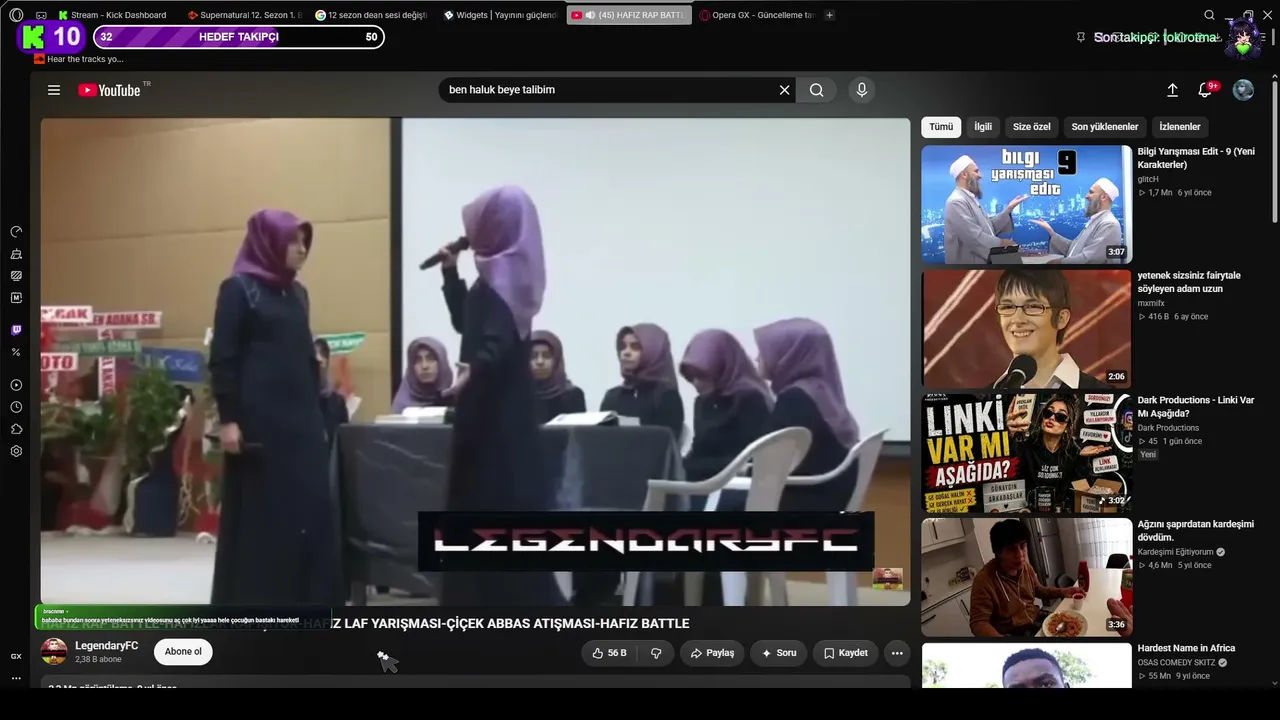
Task: Click the YouTube search magnifier button
Action: pyautogui.click(x=816, y=90)
